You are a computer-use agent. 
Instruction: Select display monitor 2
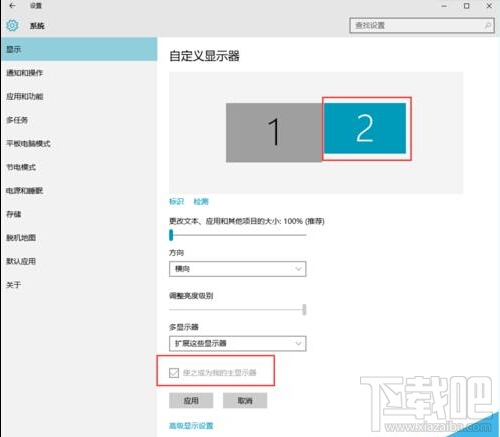point(365,128)
